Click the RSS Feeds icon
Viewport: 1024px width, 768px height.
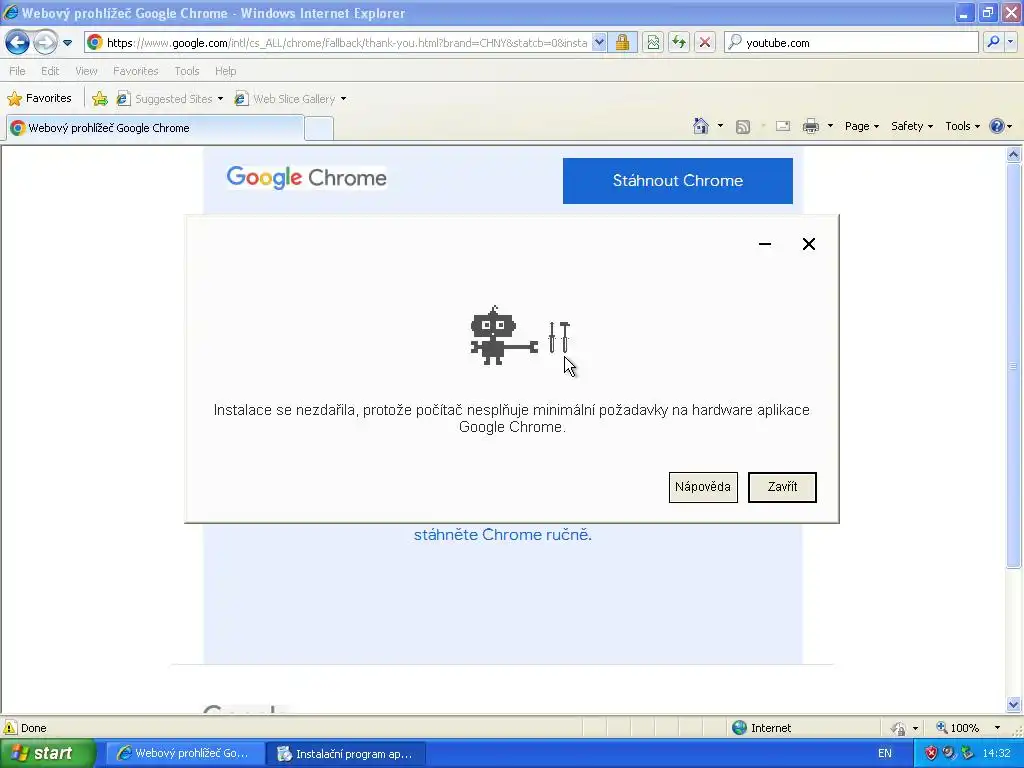tap(743, 127)
